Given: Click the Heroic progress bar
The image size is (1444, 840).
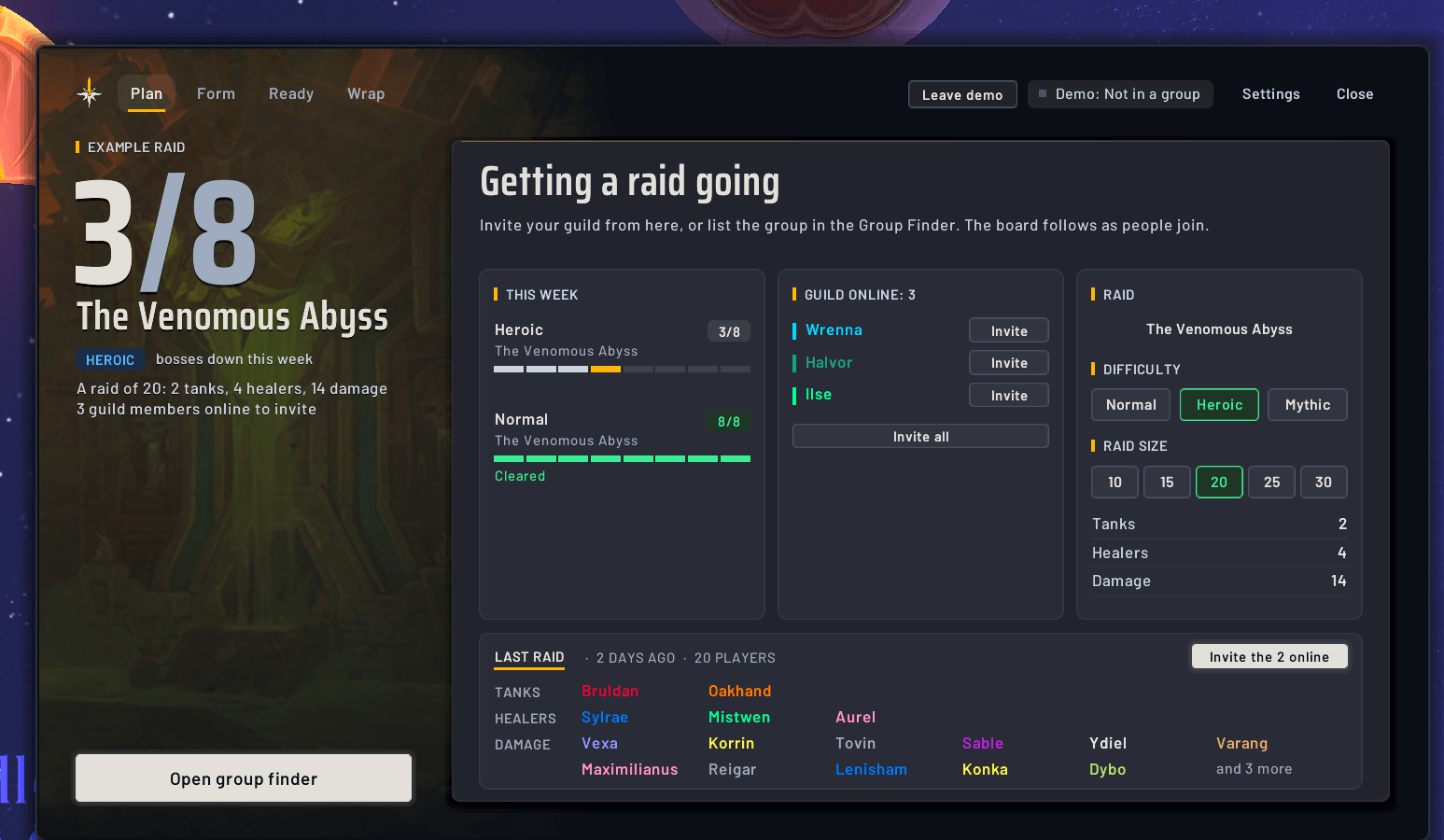Looking at the screenshot, I should click(x=622, y=370).
